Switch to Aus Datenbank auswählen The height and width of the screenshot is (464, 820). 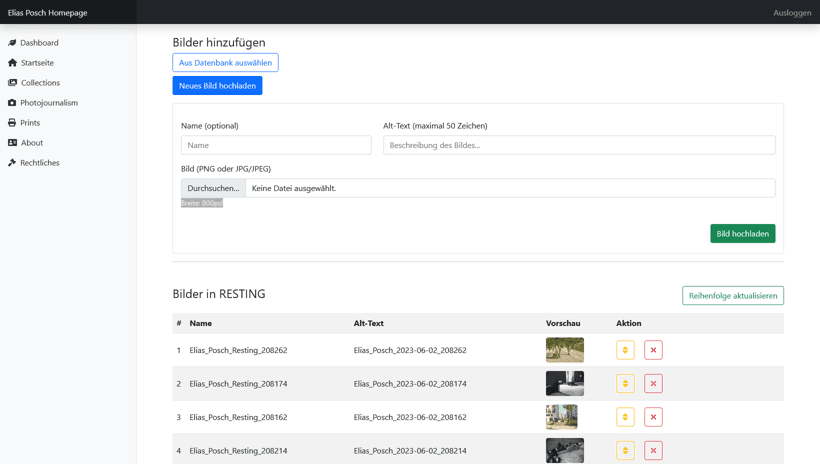click(225, 63)
